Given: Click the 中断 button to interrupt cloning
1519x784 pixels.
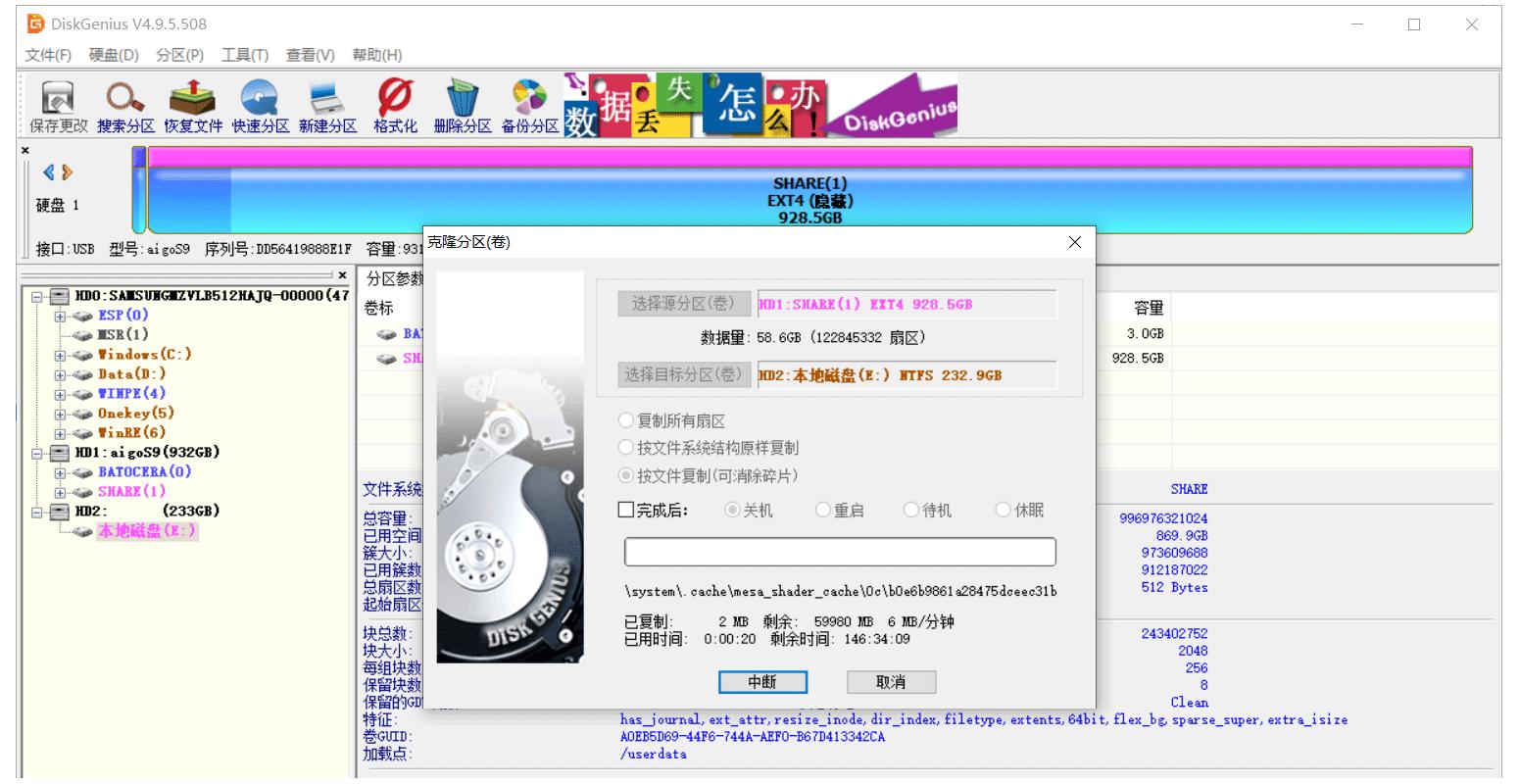Looking at the screenshot, I should click(762, 682).
